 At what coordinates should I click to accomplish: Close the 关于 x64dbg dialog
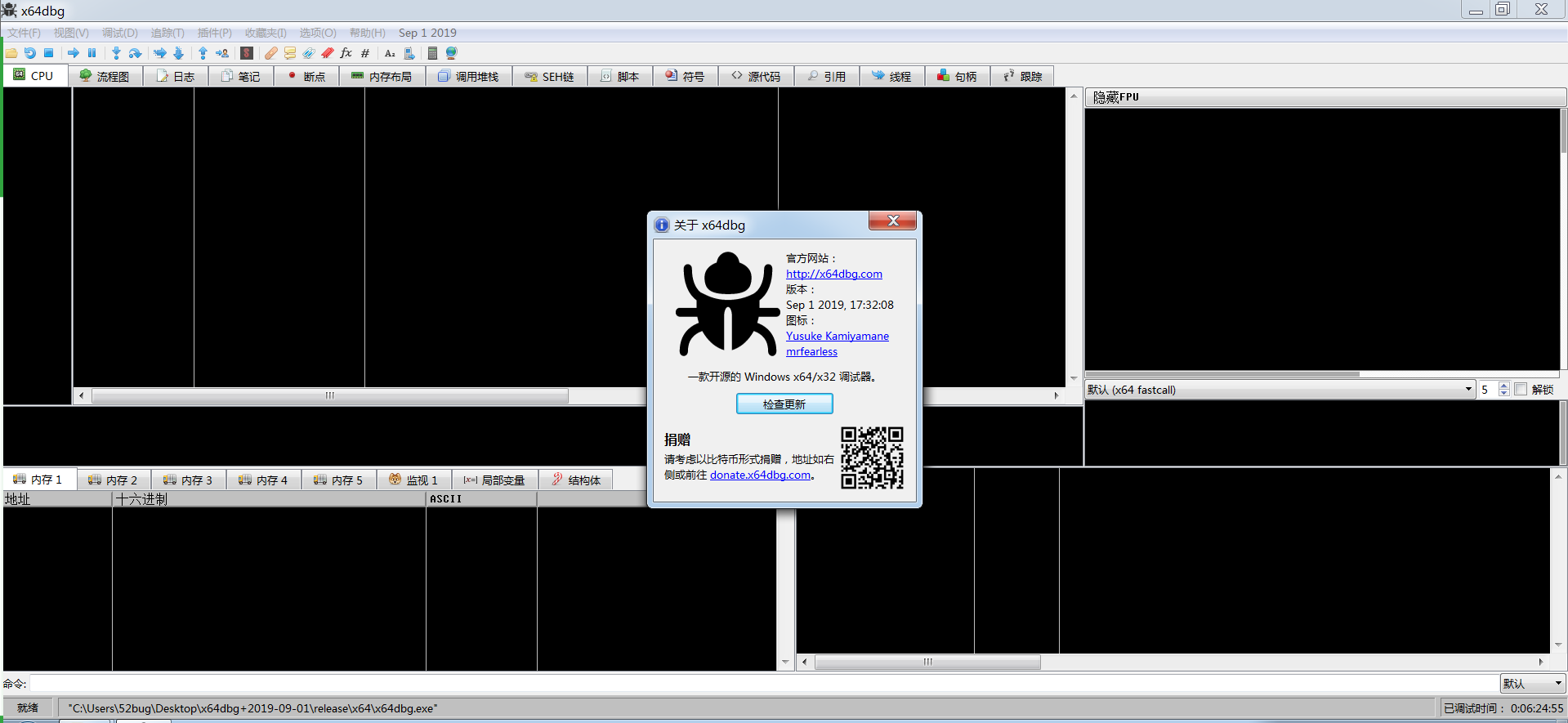[x=893, y=221]
